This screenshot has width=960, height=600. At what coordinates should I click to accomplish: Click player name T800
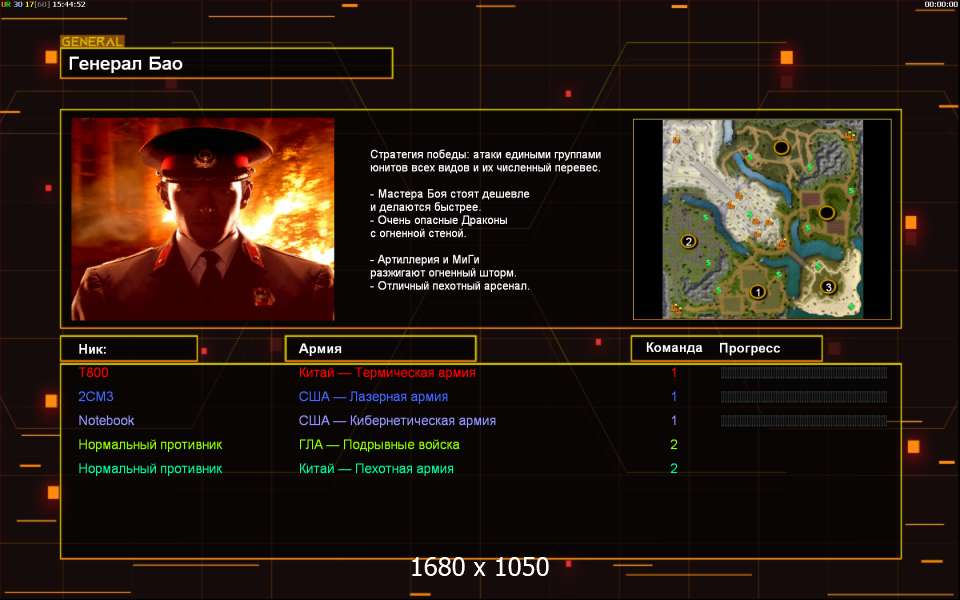click(x=93, y=372)
